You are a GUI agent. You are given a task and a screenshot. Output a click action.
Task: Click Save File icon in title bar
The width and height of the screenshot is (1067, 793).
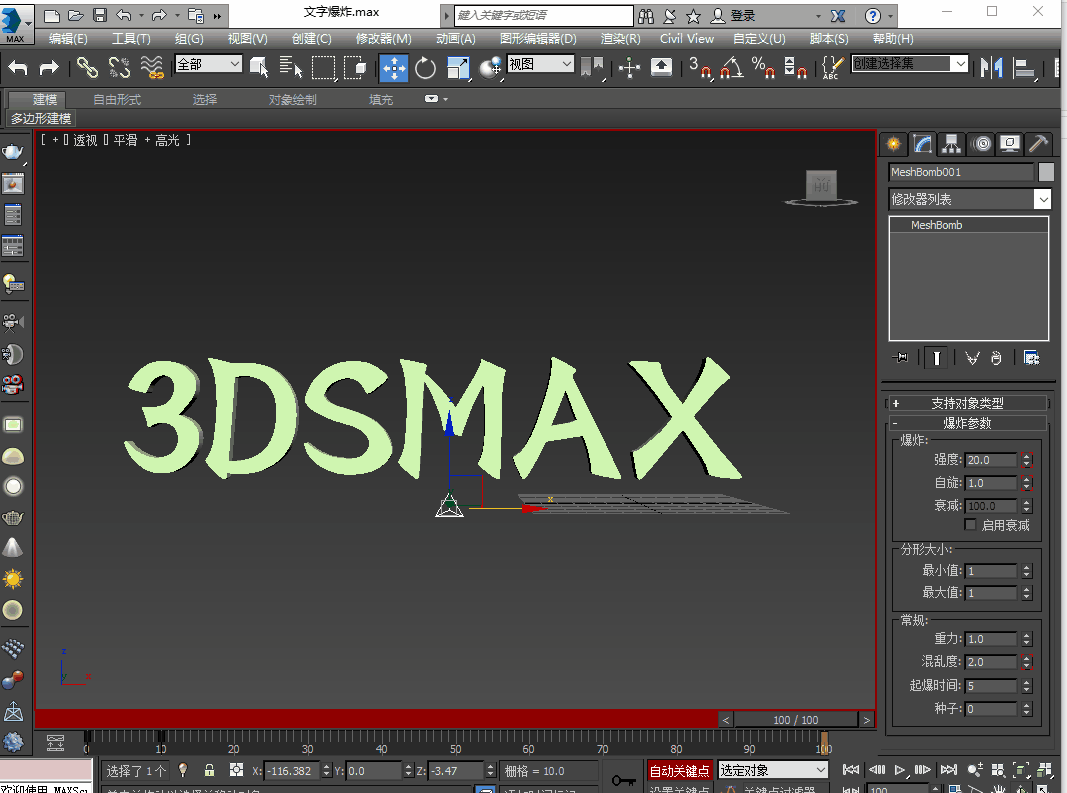point(100,15)
